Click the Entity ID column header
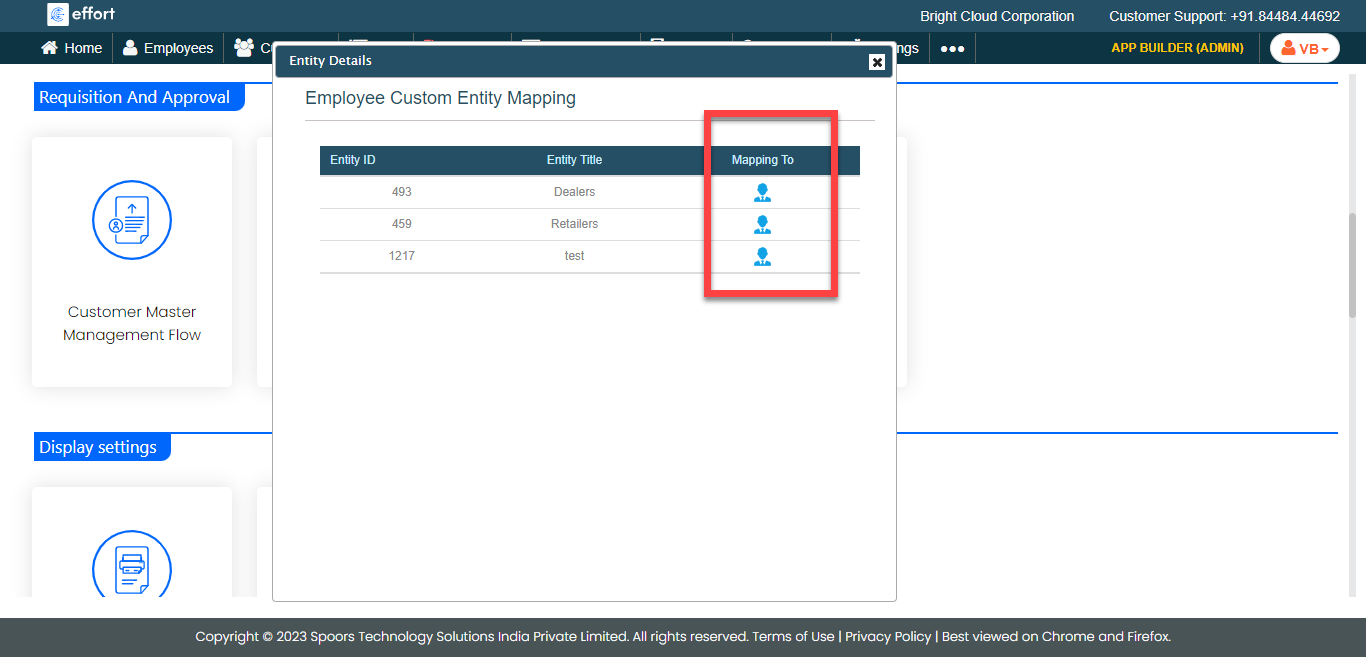The image size is (1366, 657). tap(353, 160)
